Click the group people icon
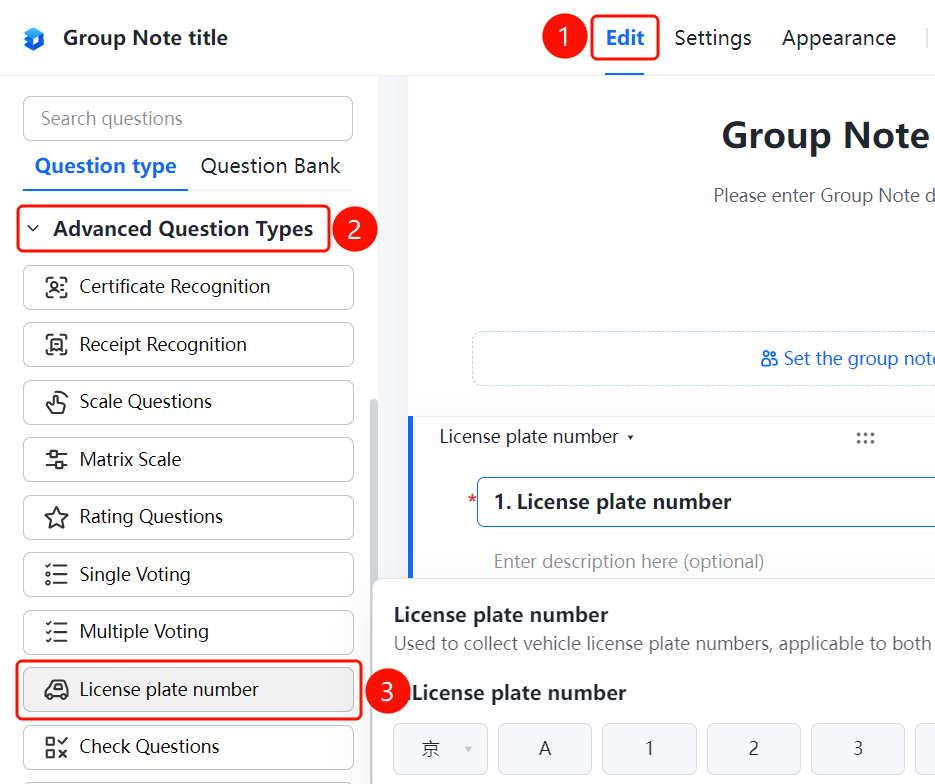 (769, 358)
